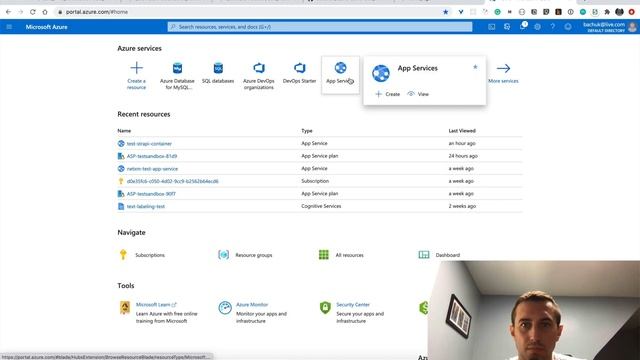Open the ASP-testsandbox-81d9 resource
Viewport: 640px width, 360px height.
coord(152,156)
